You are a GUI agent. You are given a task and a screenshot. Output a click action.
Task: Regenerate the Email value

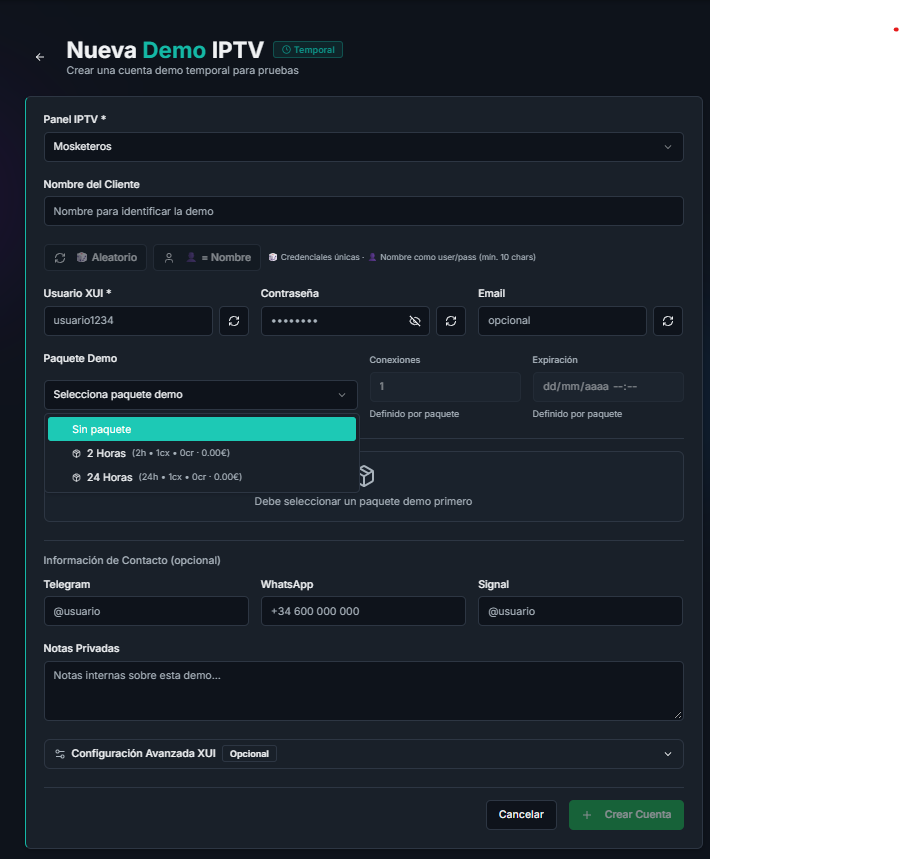pyautogui.click(x=668, y=321)
